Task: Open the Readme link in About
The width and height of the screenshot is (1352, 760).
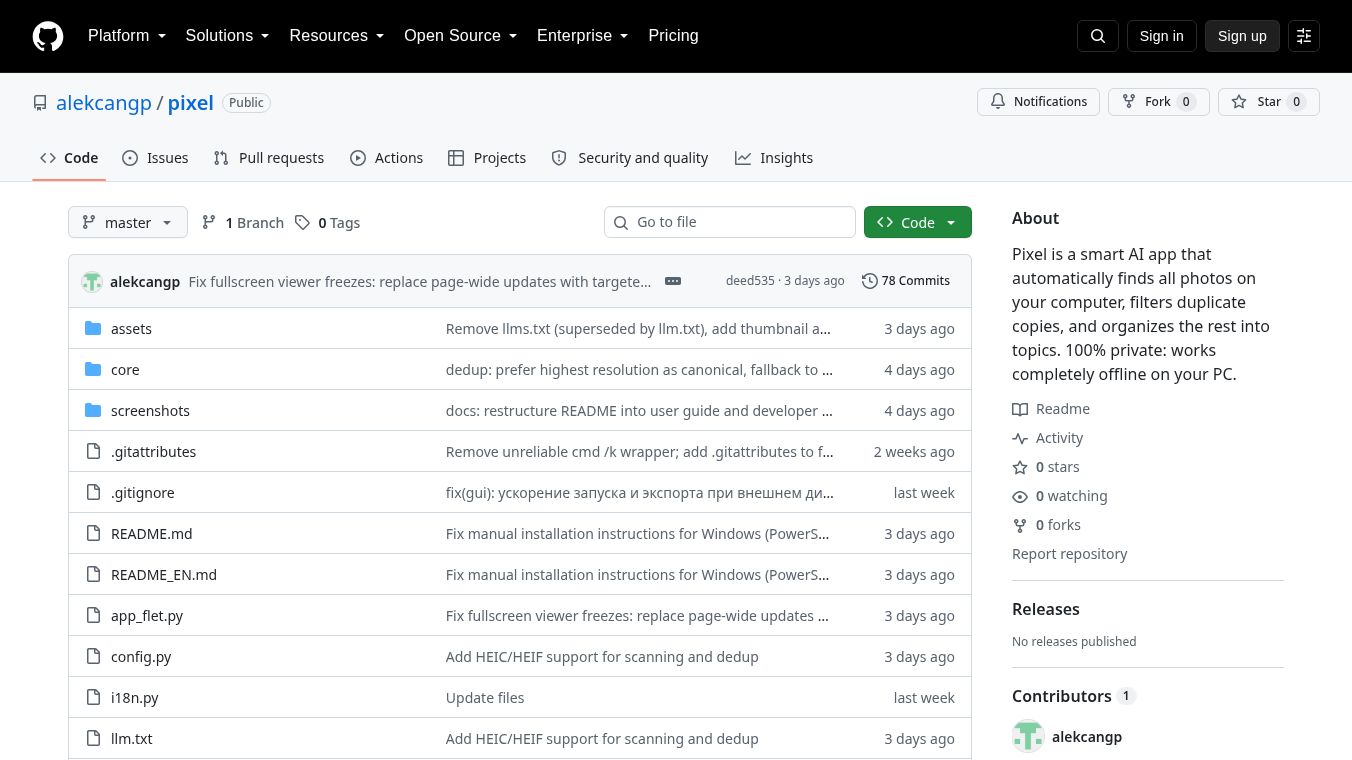Action: (1051, 409)
